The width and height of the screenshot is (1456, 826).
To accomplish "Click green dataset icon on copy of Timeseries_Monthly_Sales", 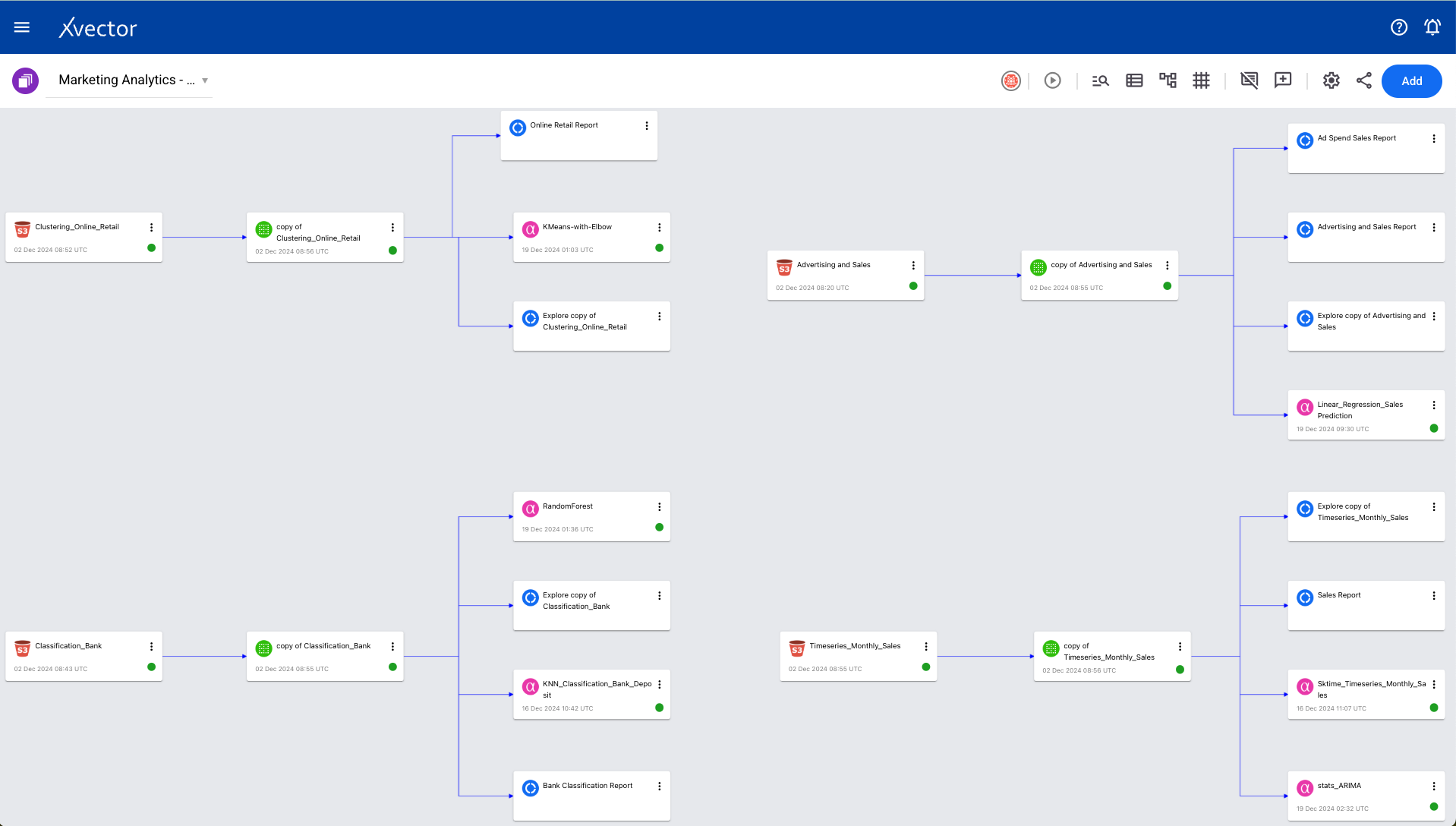I will coord(1051,648).
